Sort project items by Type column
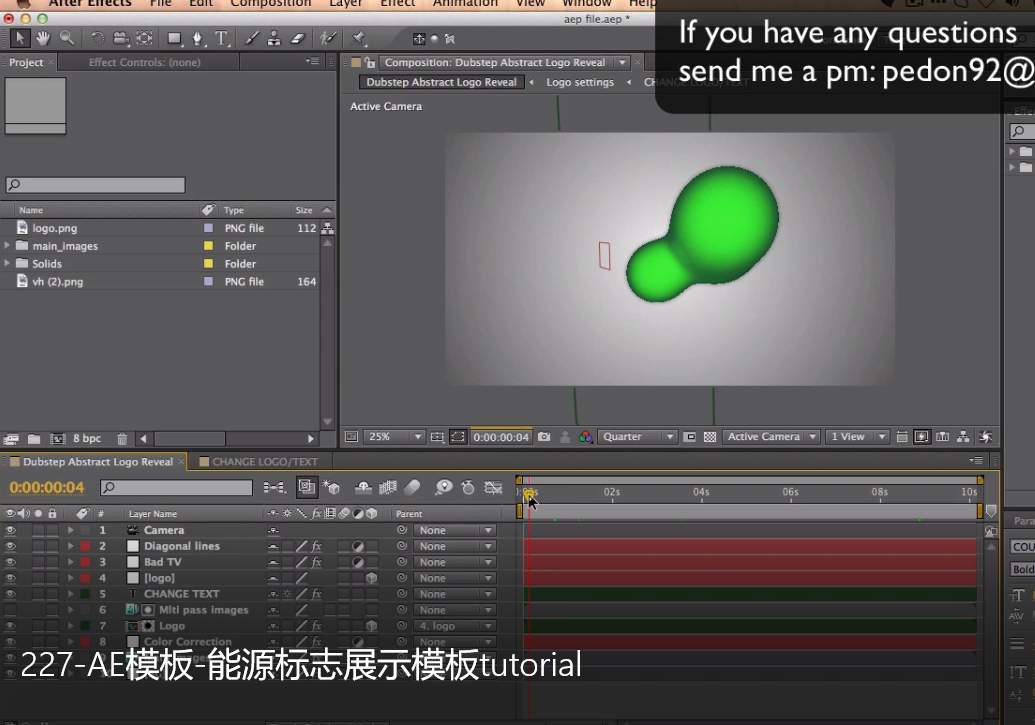 coord(234,210)
